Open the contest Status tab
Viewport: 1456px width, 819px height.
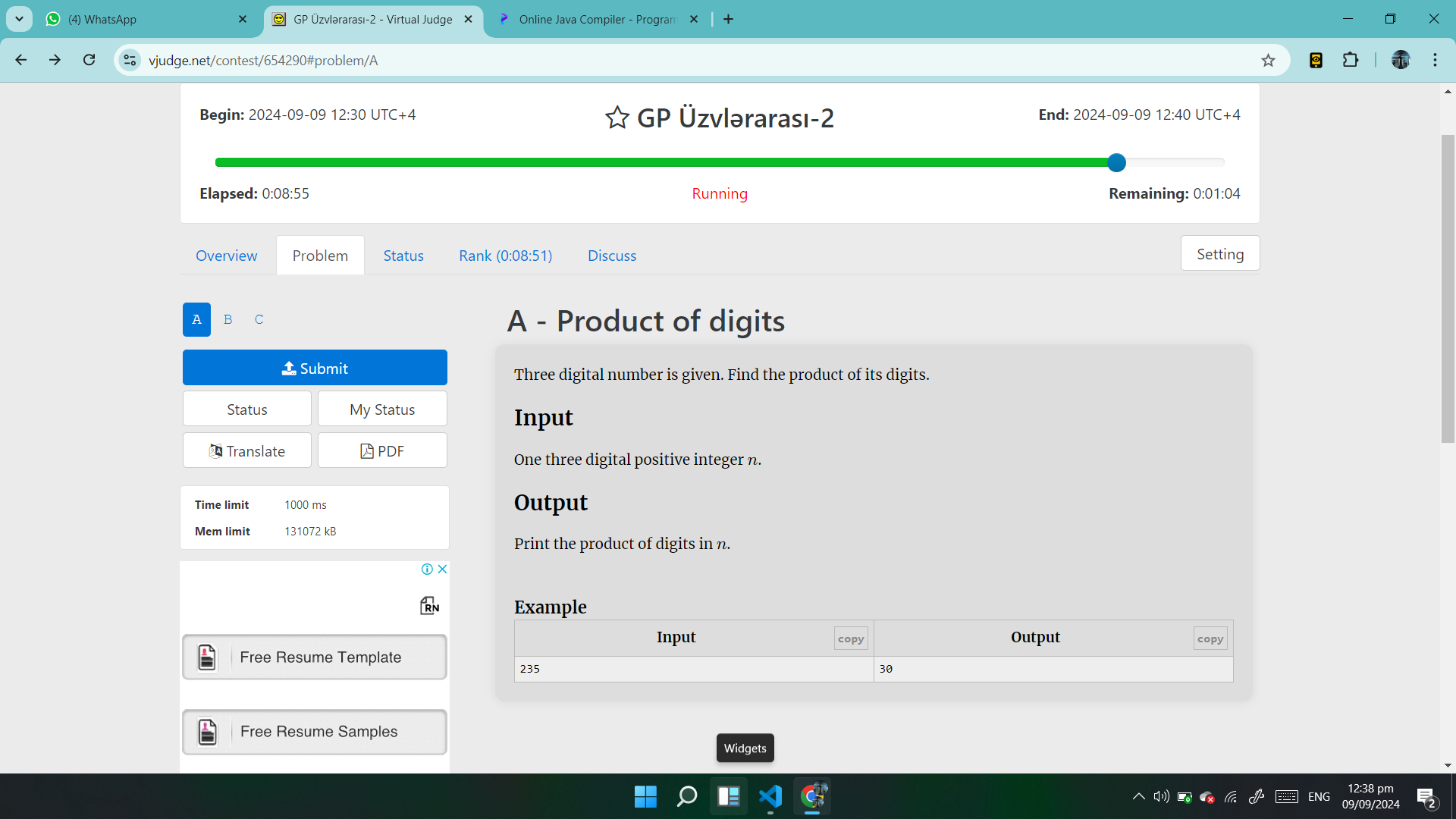[403, 256]
